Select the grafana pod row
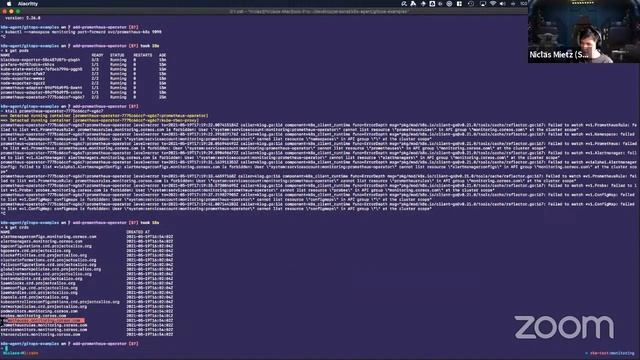This screenshot has width=640, height=360. coord(83,64)
